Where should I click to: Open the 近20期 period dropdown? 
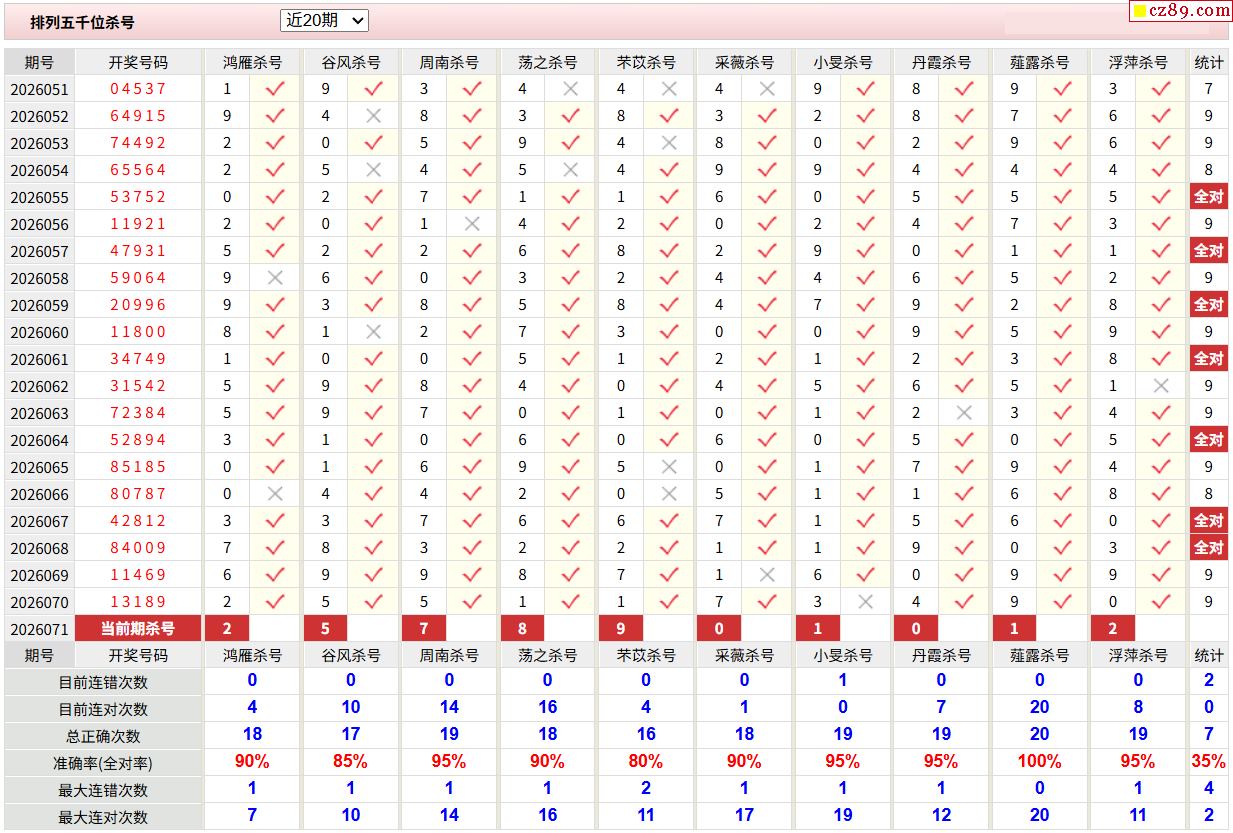(325, 20)
